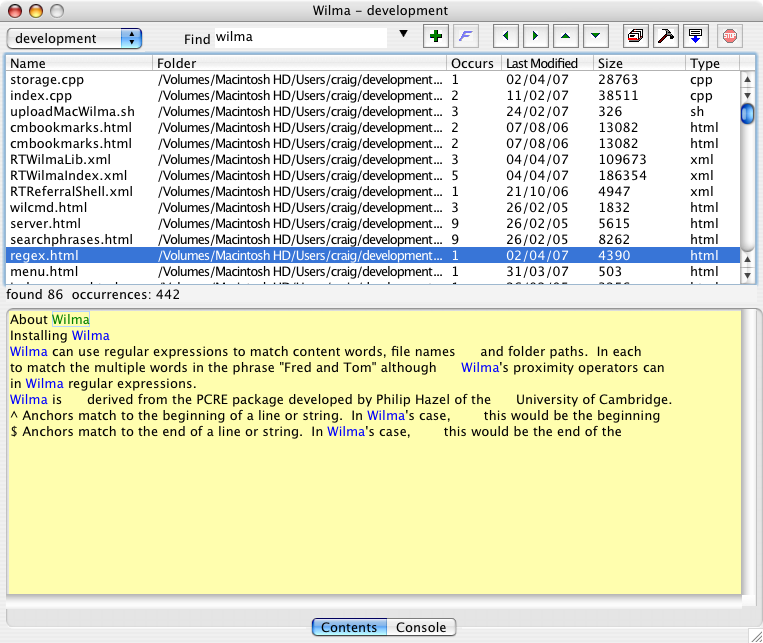The height and width of the screenshot is (643, 763).
Task: Select the menu.html row
Action: 373,272
